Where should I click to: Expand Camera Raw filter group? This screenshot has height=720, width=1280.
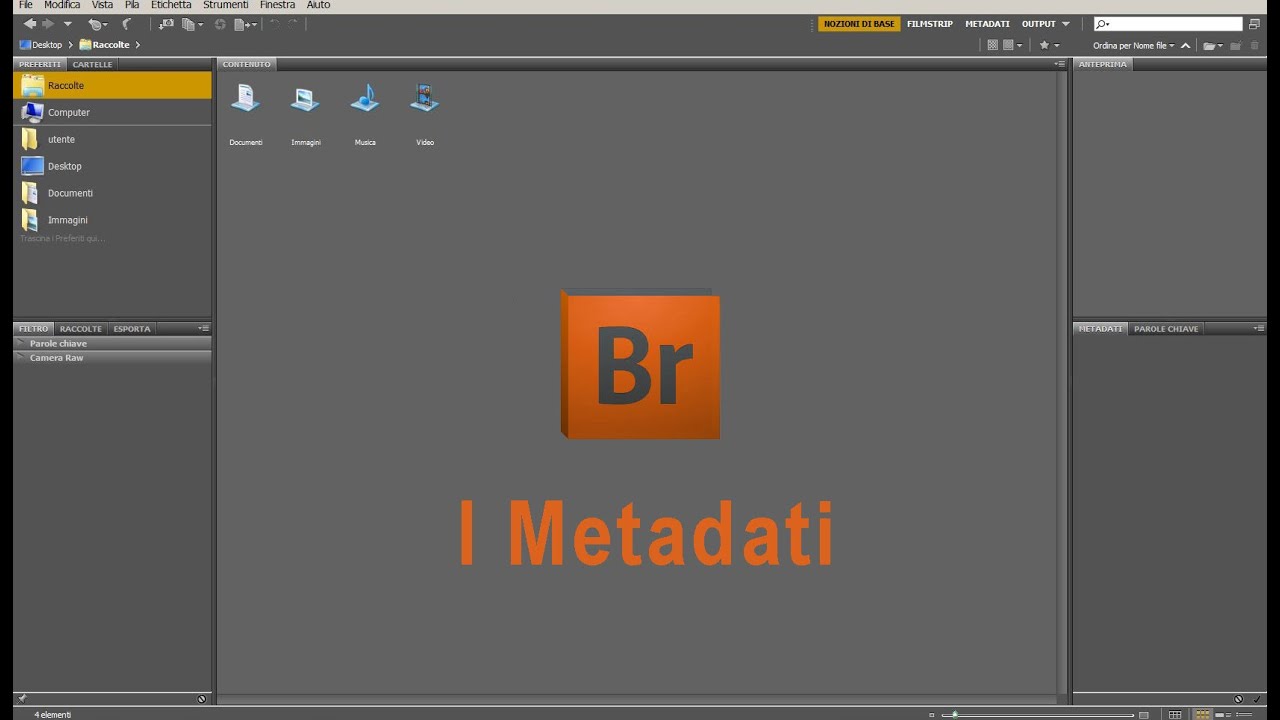coord(21,357)
